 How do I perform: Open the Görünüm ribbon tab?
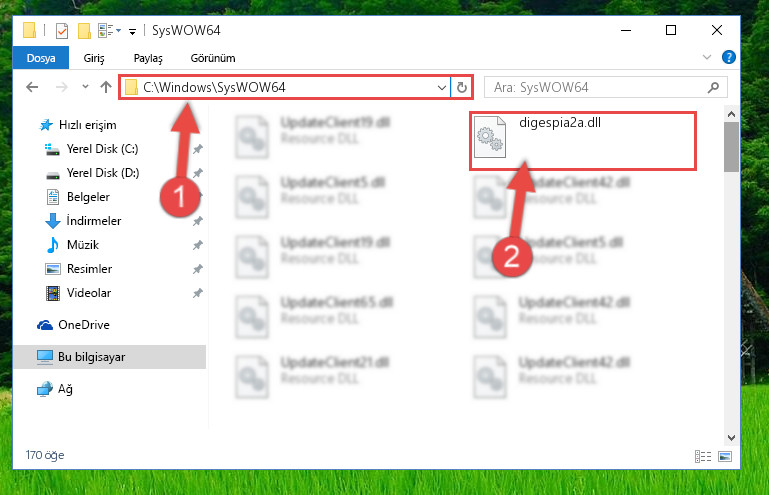pyautogui.click(x=213, y=58)
